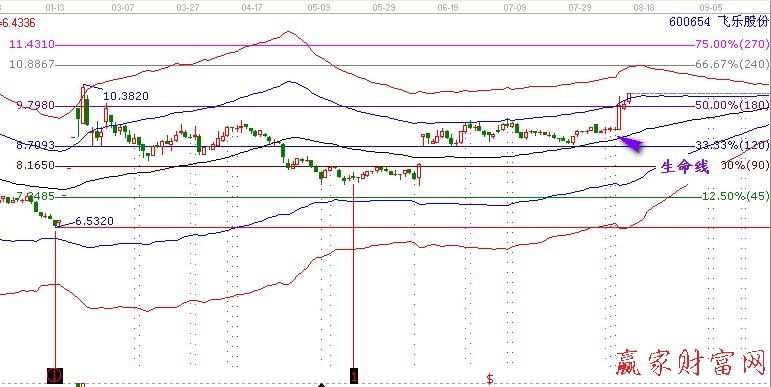Image resolution: width=771 pixels, height=387 pixels.
Task: Select the 50.00%(180) level label
Action: [732, 105]
